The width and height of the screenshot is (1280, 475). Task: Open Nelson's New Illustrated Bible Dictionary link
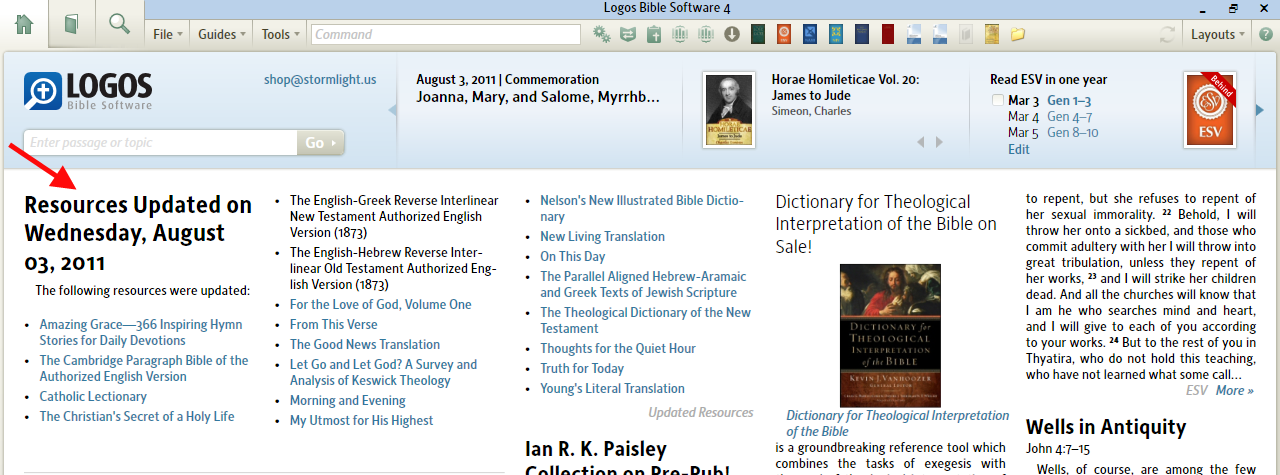(x=642, y=208)
